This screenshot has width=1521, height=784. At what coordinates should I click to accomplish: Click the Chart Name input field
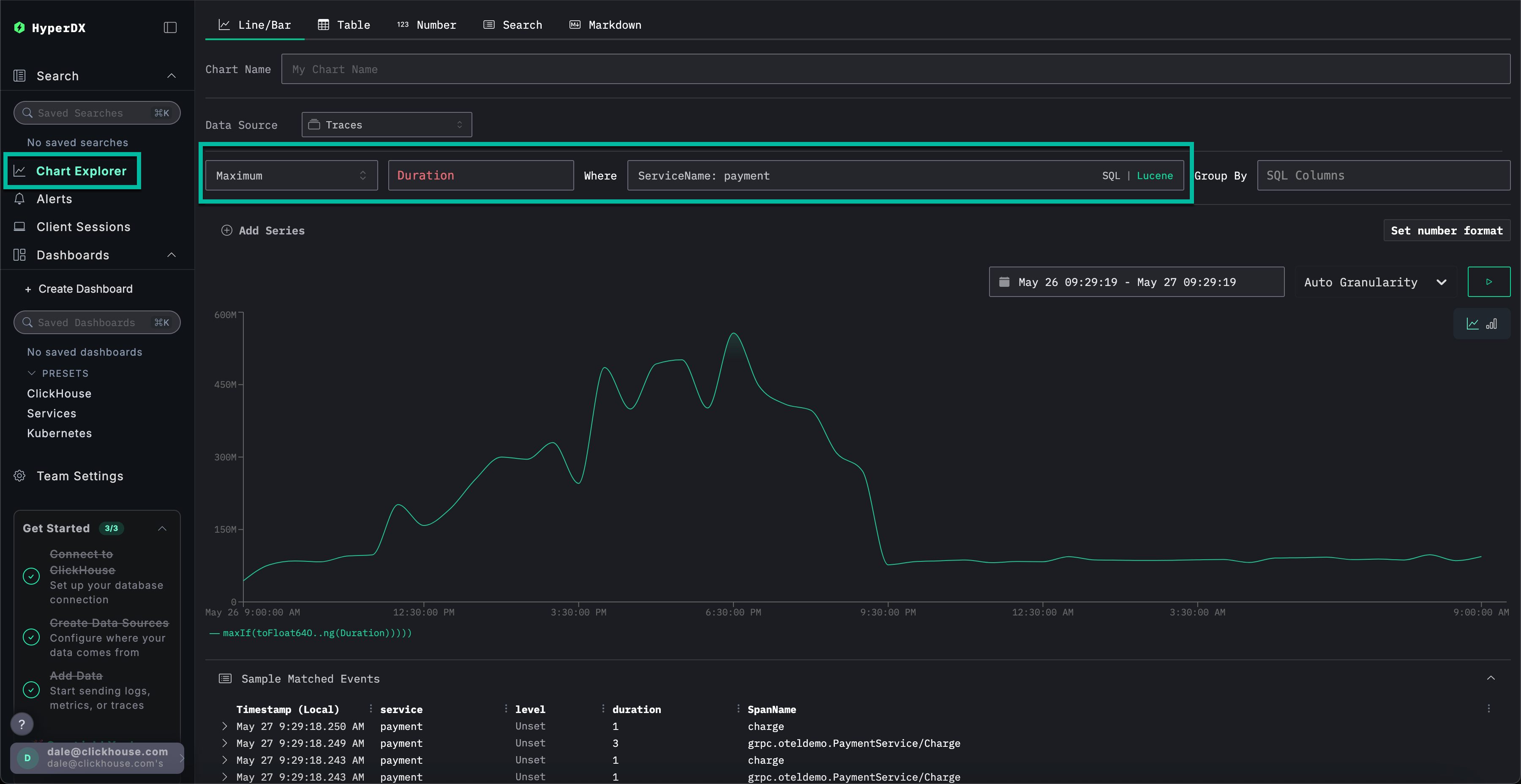pyautogui.click(x=895, y=69)
